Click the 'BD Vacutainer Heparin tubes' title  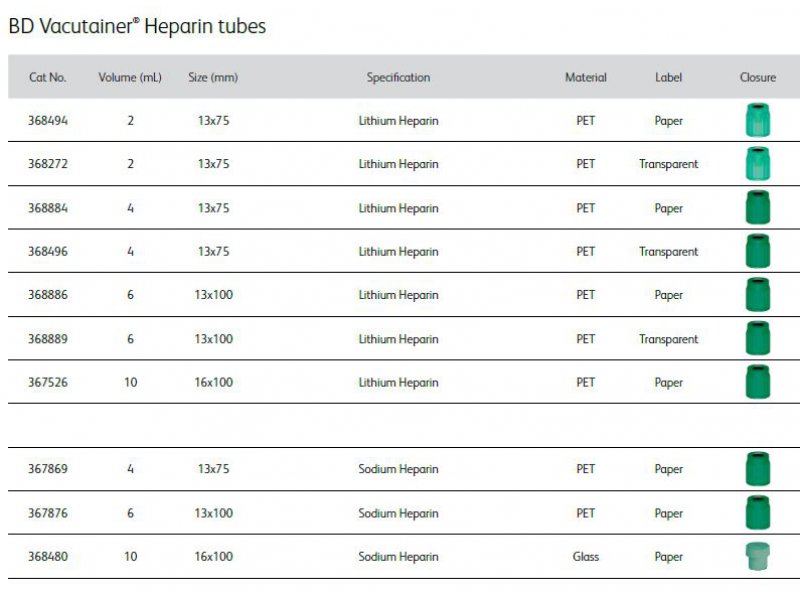pyautogui.click(x=137, y=26)
